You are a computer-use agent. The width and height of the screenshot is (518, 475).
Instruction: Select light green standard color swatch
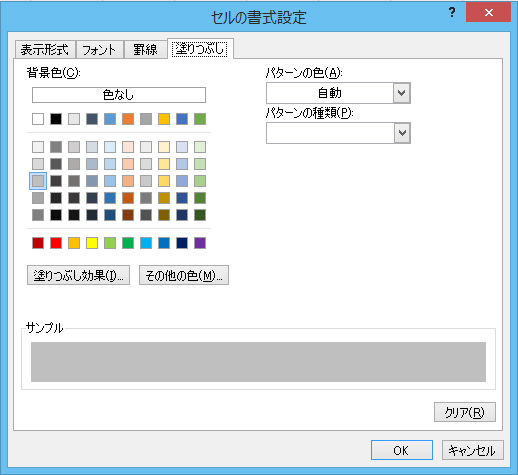(110, 243)
